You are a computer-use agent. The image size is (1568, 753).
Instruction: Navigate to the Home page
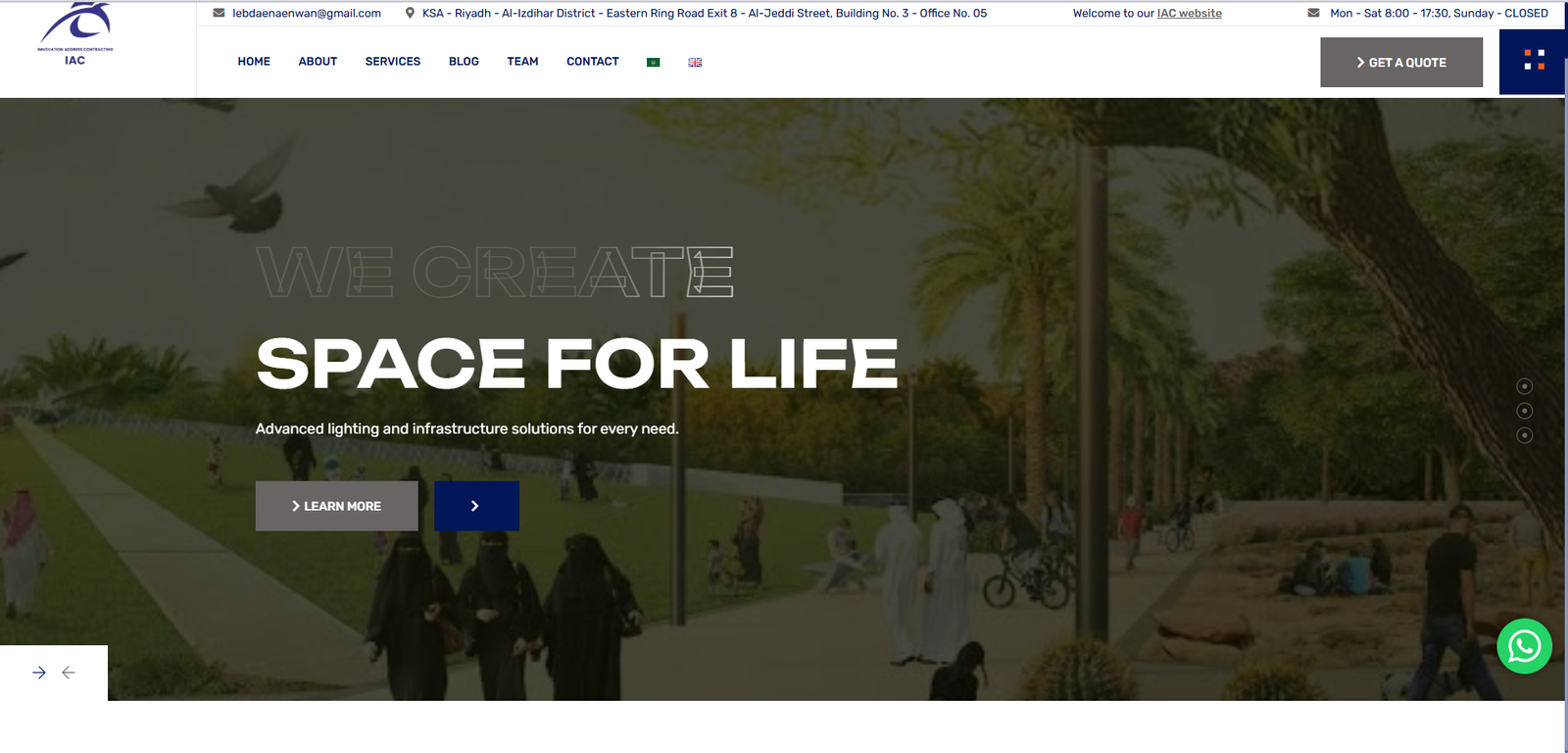[x=254, y=62]
